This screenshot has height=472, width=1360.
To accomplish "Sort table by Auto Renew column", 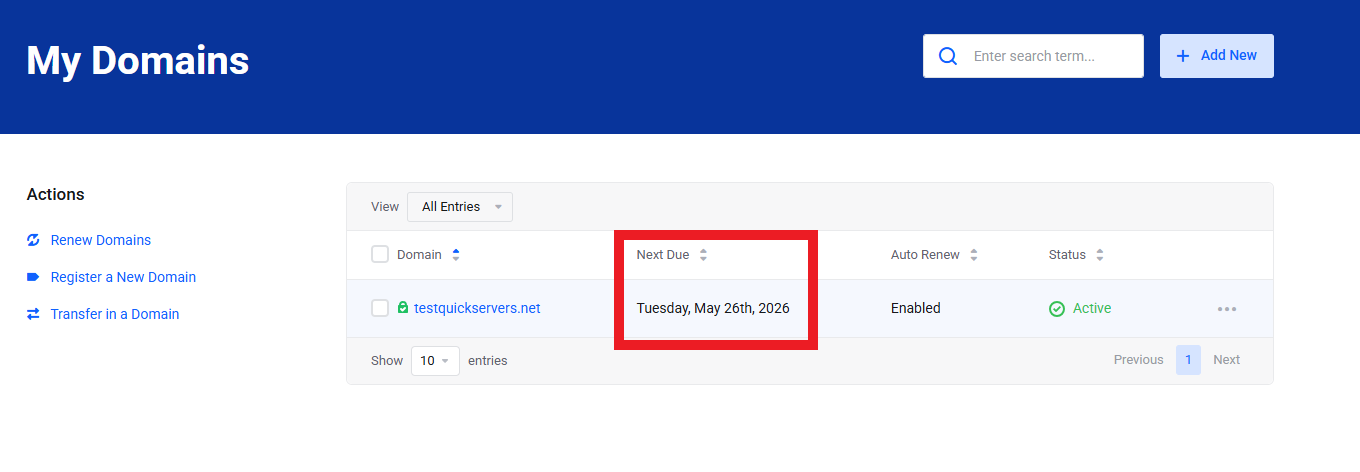I will (x=925, y=255).
